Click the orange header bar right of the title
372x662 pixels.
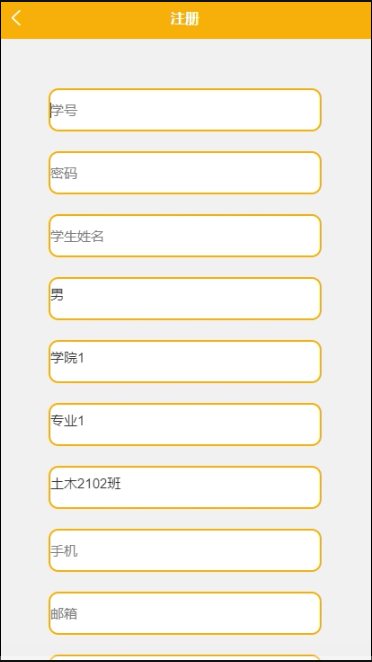[x=285, y=19]
